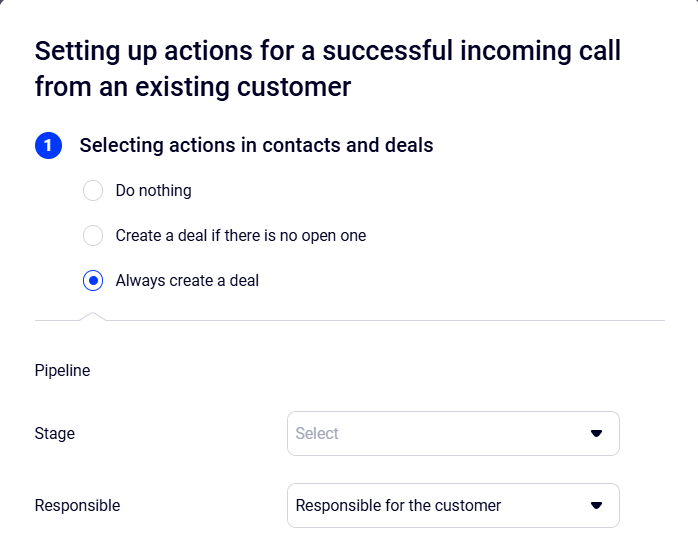Click the horizontal divider line above Pipeline
This screenshot has height=552, width=698.
tap(380, 321)
